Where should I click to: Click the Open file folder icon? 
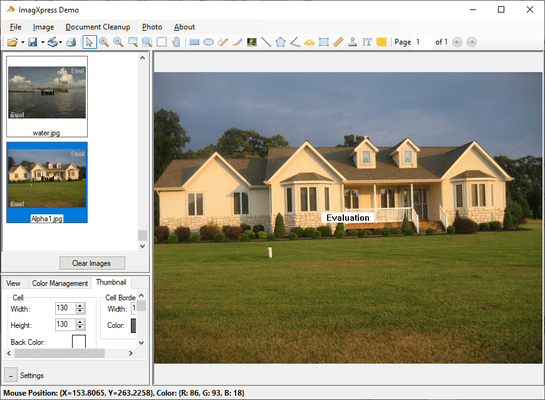[12, 42]
